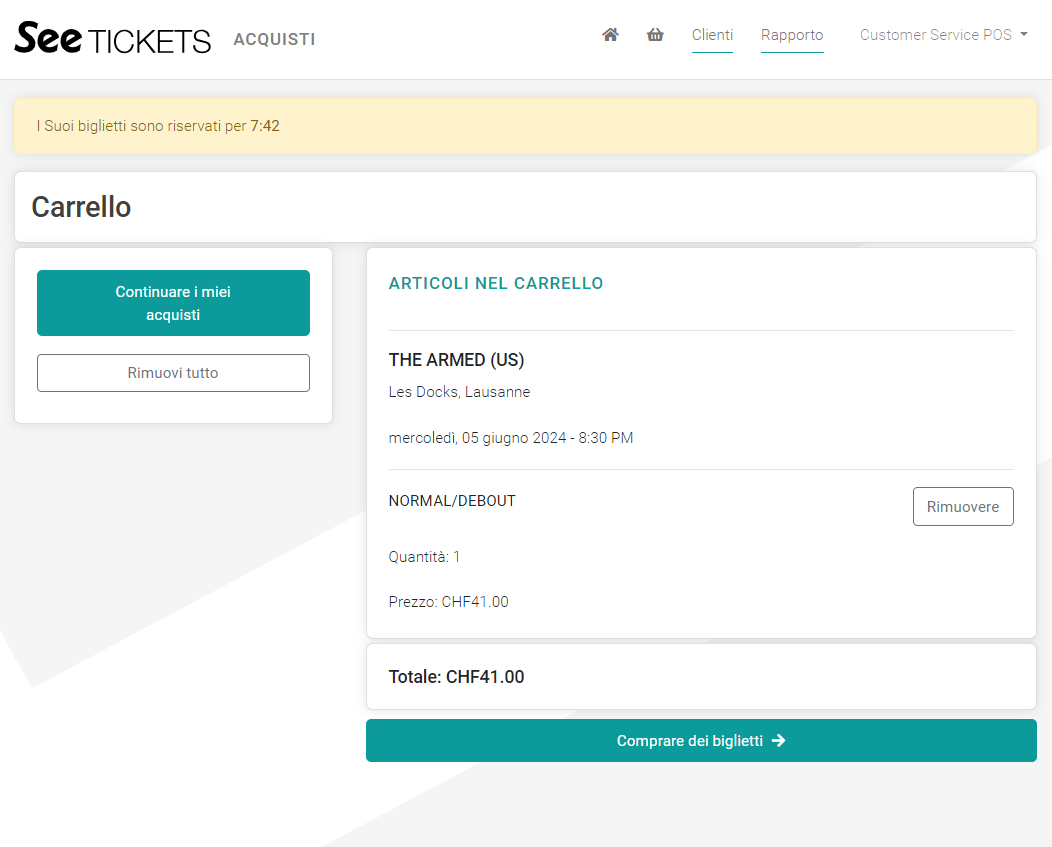Click the ticket reservation timer banner
The height and width of the screenshot is (847, 1052).
click(525, 126)
